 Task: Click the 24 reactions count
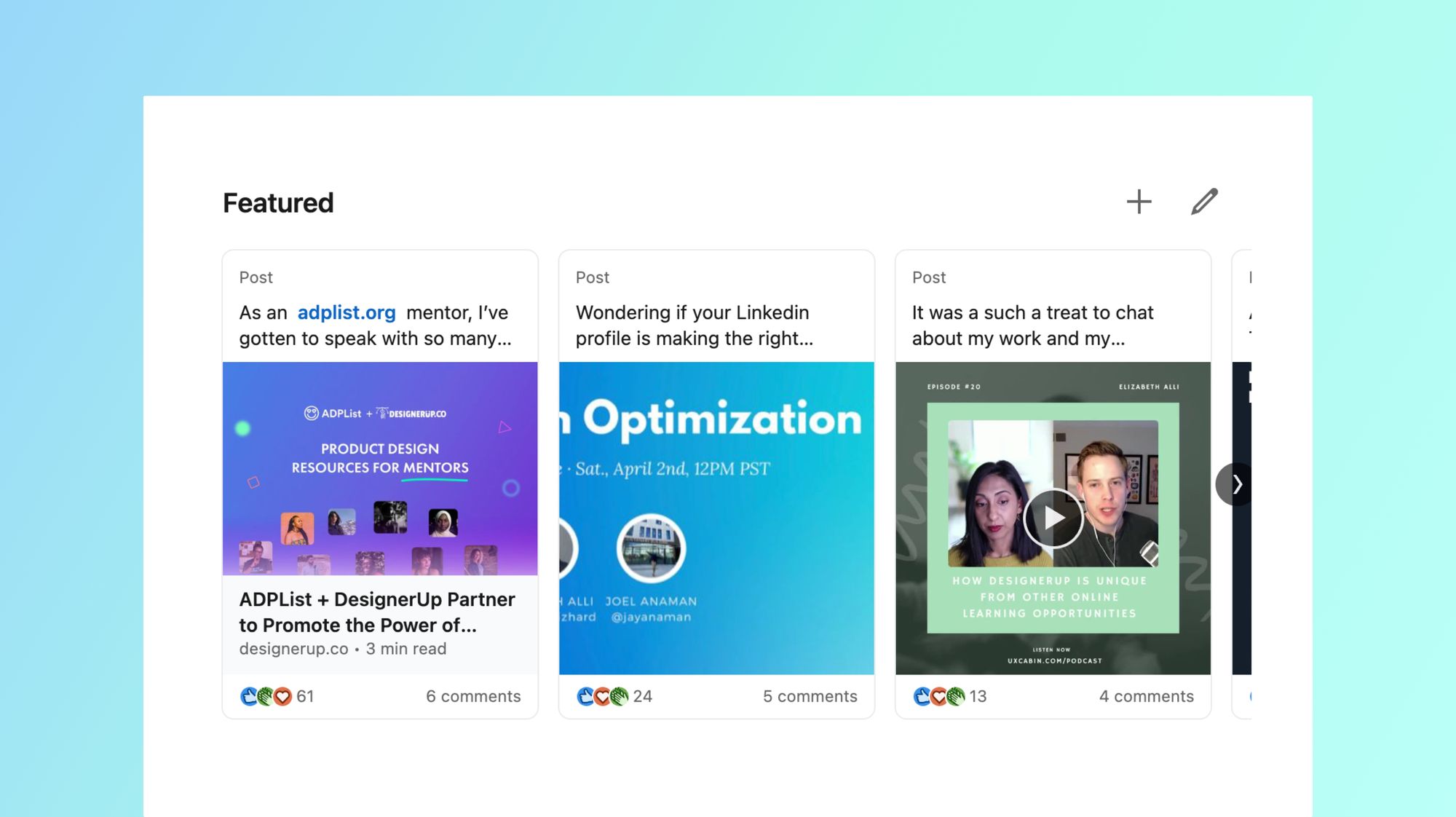coord(642,696)
